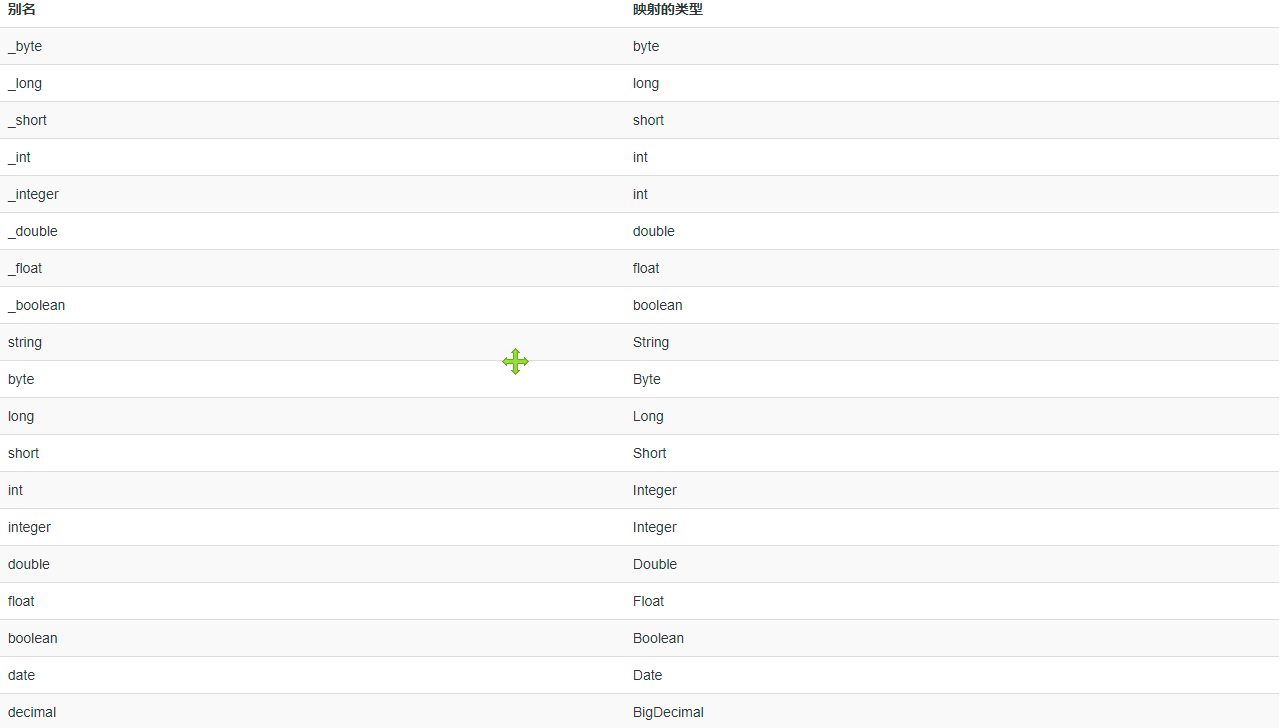The width and height of the screenshot is (1283, 728).
Task: Click the decimal alias cell
Action: (32, 712)
